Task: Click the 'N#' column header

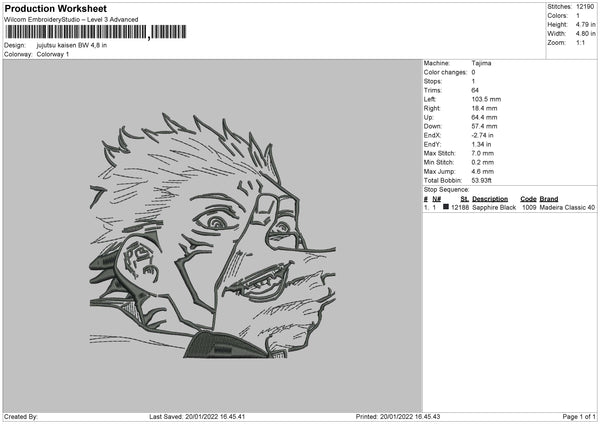Action: pos(436,199)
